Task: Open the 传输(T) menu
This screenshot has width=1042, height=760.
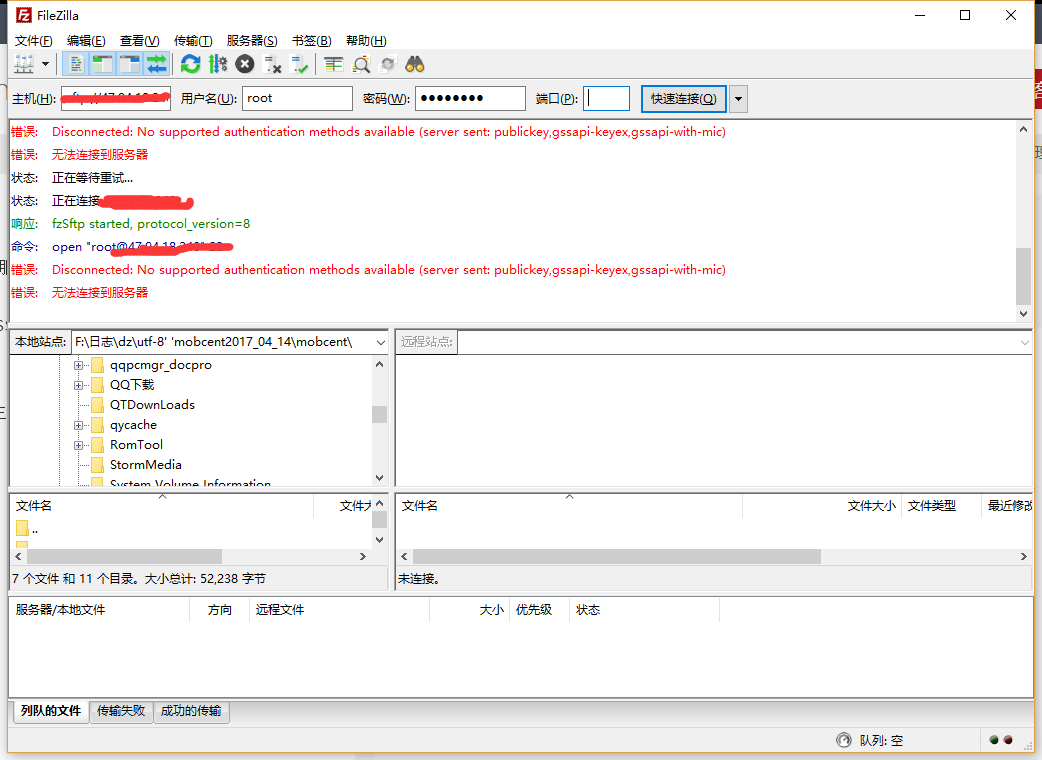Action: click(193, 41)
